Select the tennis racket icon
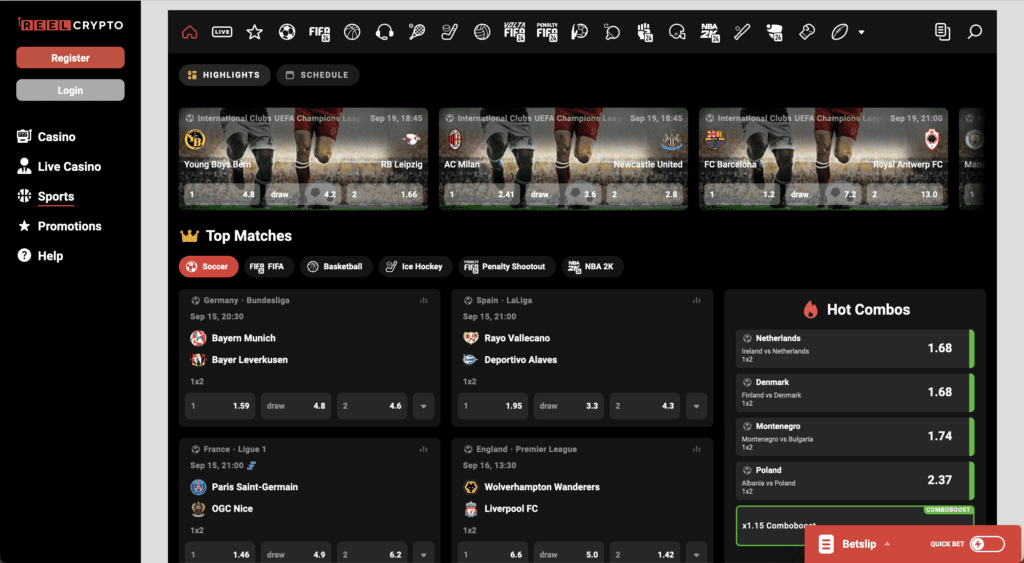The image size is (1024, 563). (417, 31)
